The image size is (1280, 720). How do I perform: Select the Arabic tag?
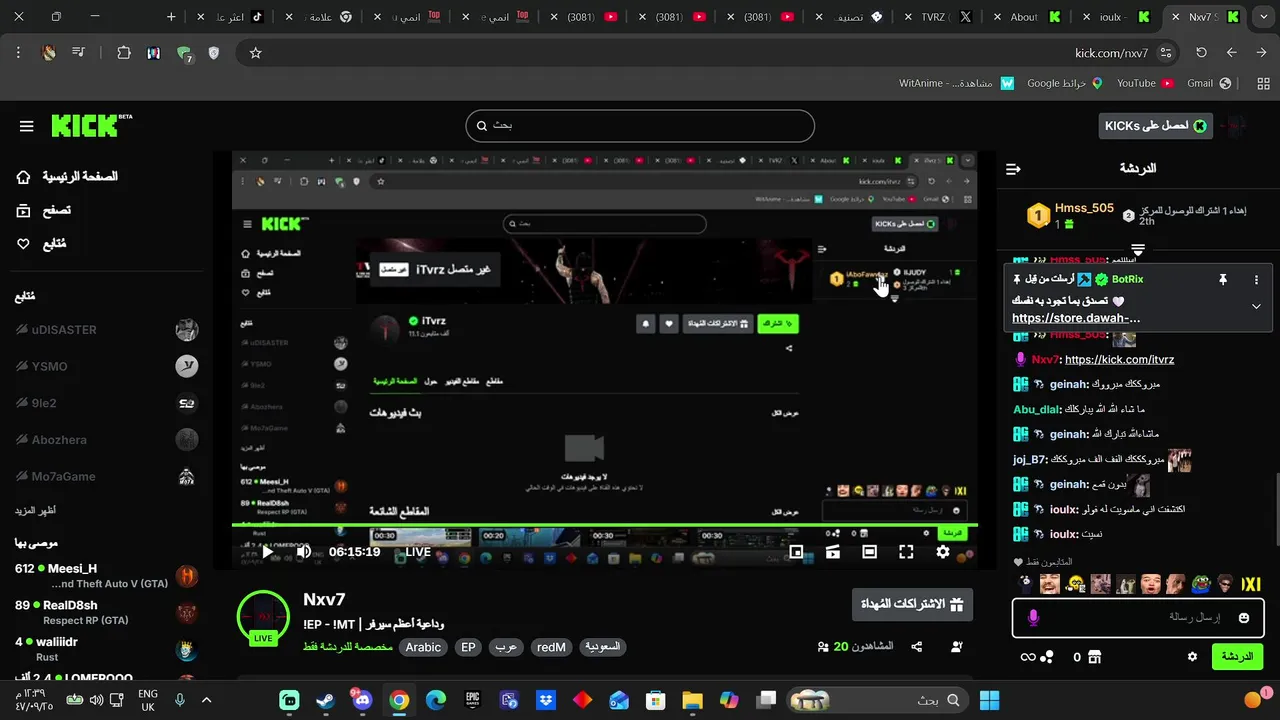pyautogui.click(x=423, y=647)
